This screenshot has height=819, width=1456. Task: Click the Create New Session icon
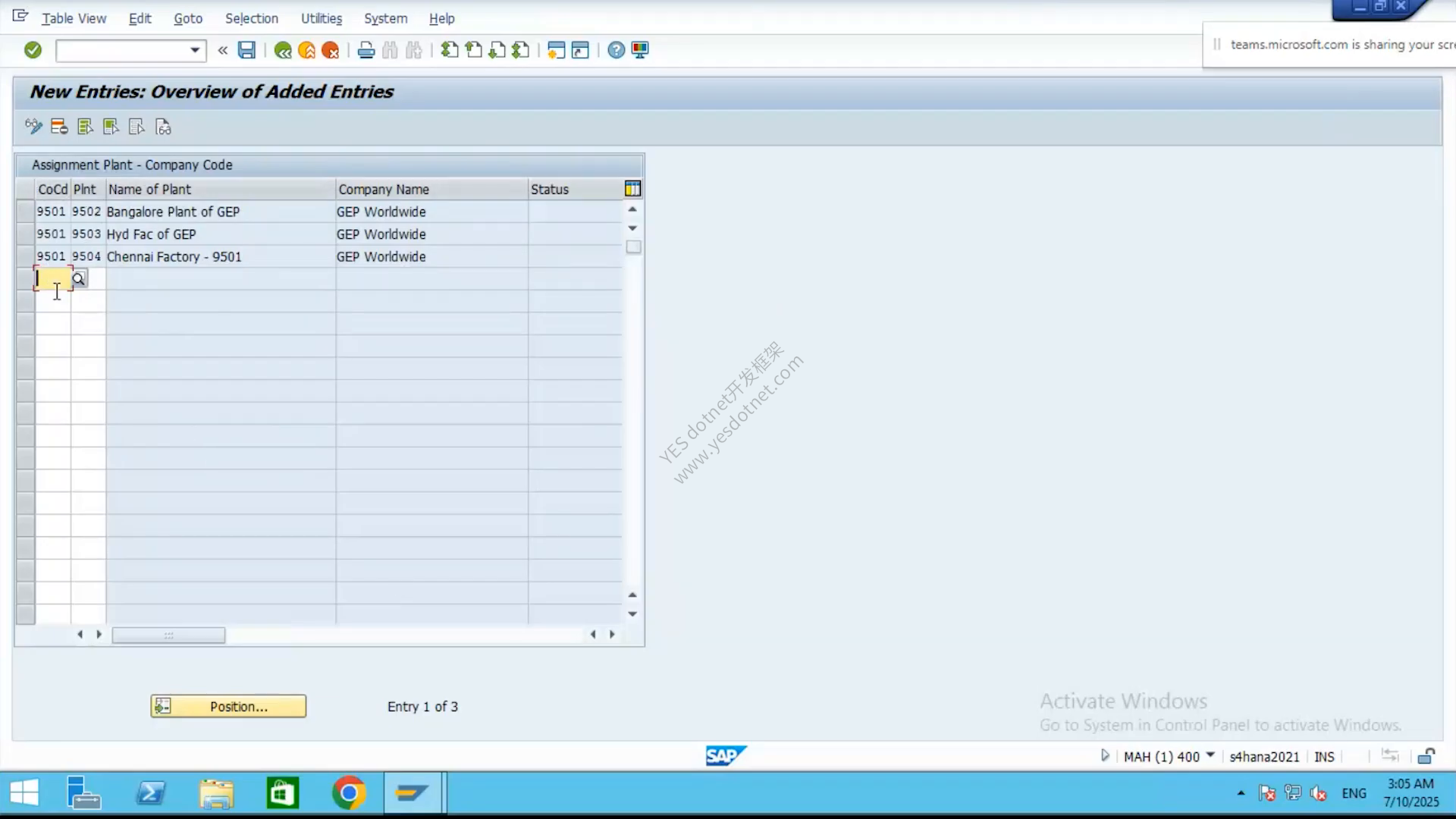pos(556,50)
